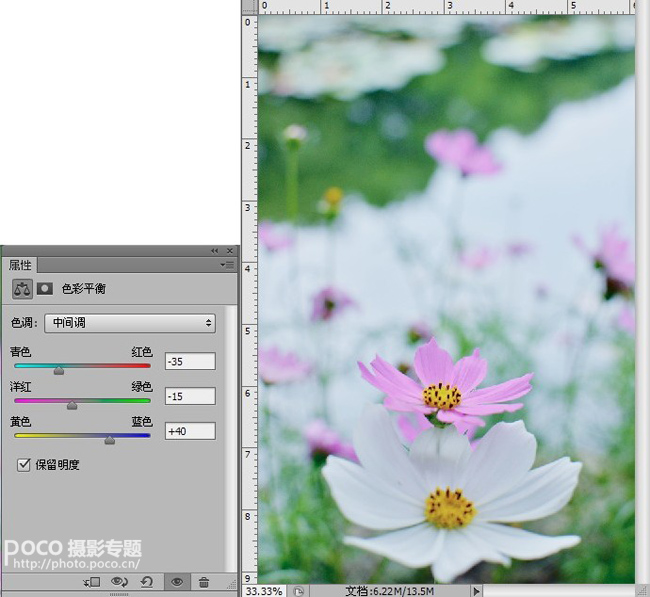
Task: Close the Properties panel
Action: coord(230,251)
